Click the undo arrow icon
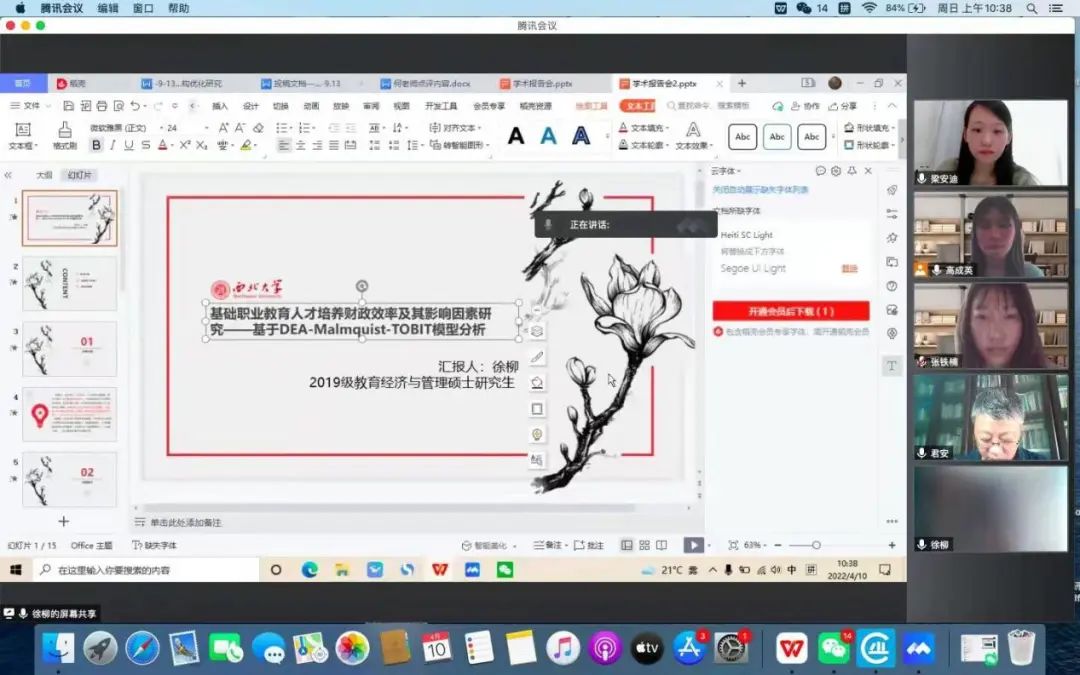 coord(134,106)
